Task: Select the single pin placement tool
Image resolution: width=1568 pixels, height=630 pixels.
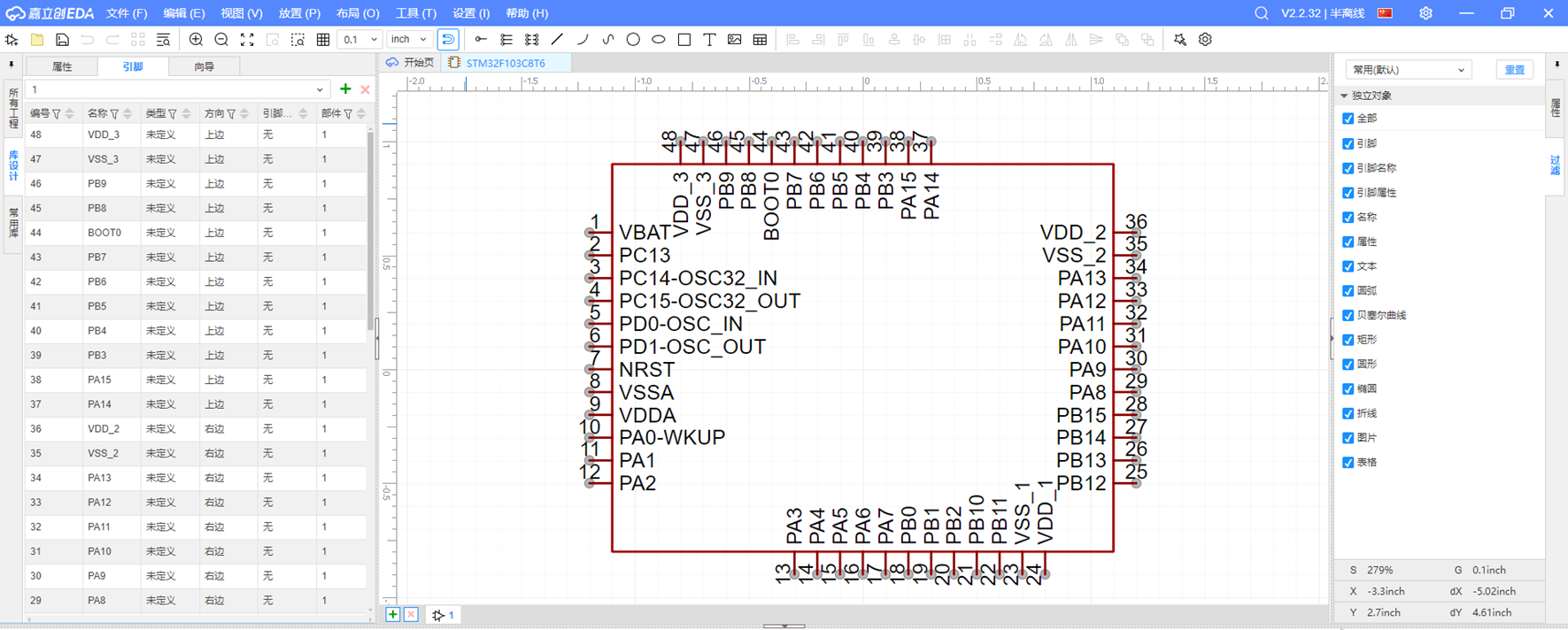Action: [481, 40]
